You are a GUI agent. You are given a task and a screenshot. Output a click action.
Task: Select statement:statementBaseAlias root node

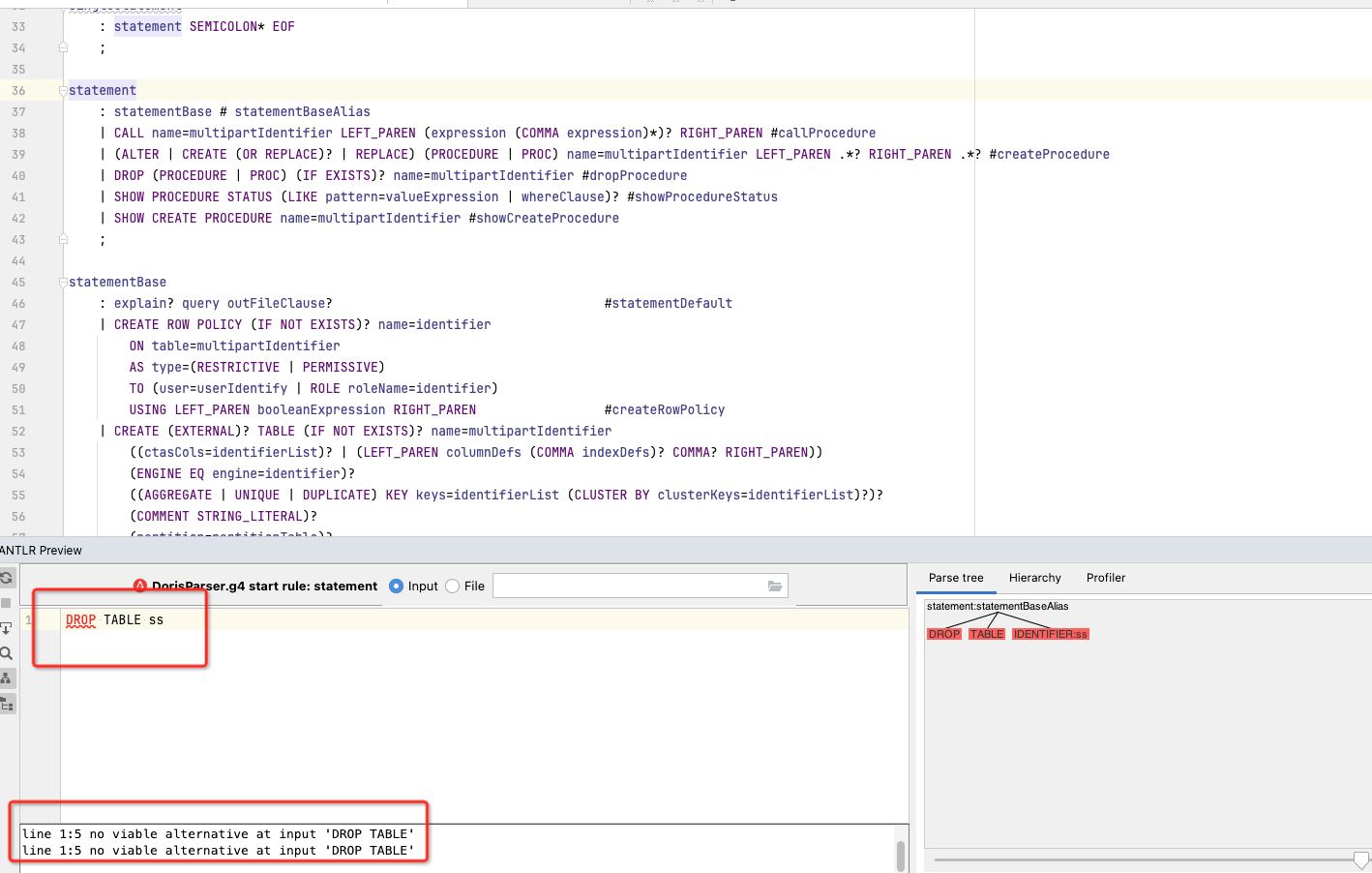pyautogui.click(x=998, y=606)
